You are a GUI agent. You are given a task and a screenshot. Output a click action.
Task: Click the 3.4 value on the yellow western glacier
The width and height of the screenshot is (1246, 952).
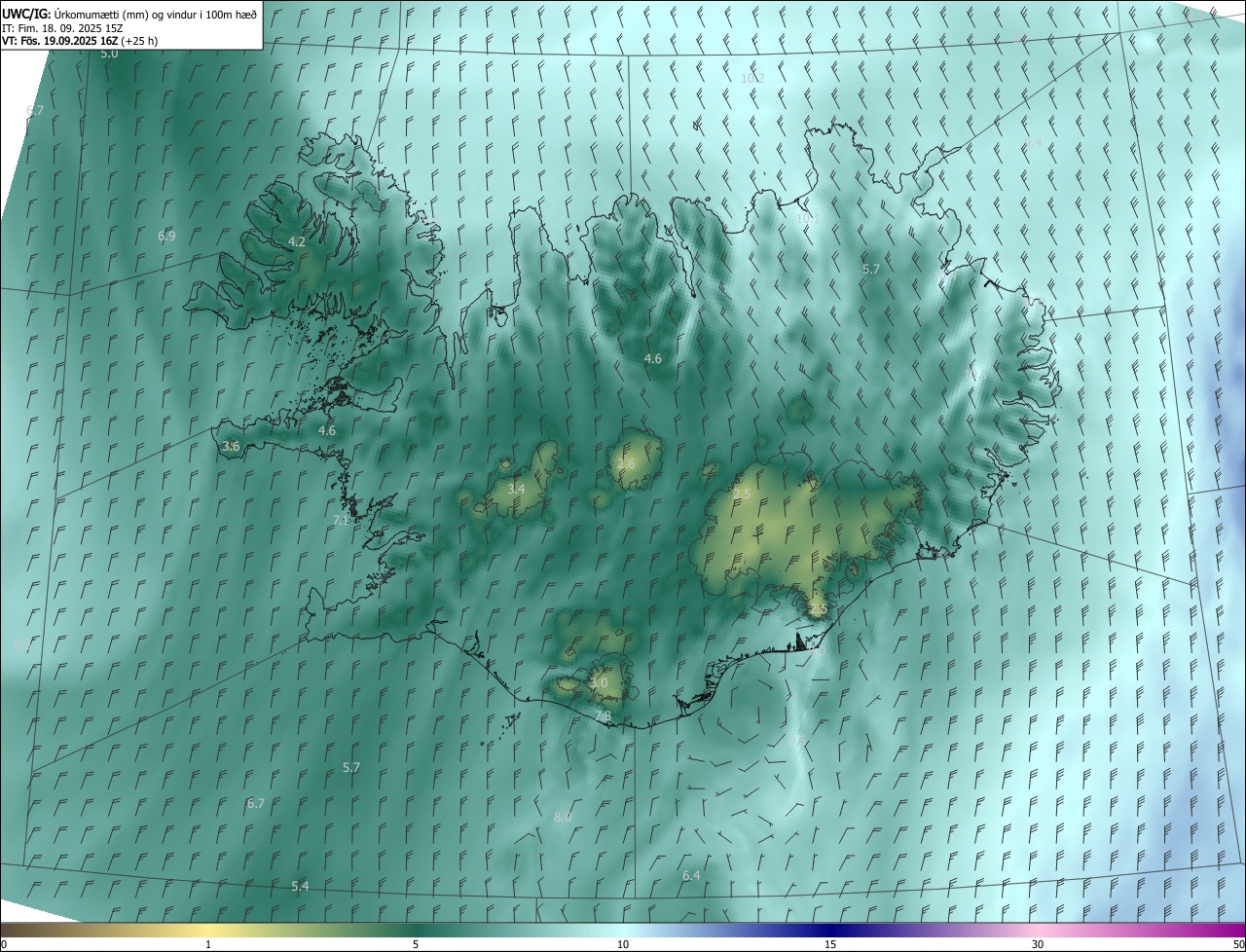tap(516, 489)
